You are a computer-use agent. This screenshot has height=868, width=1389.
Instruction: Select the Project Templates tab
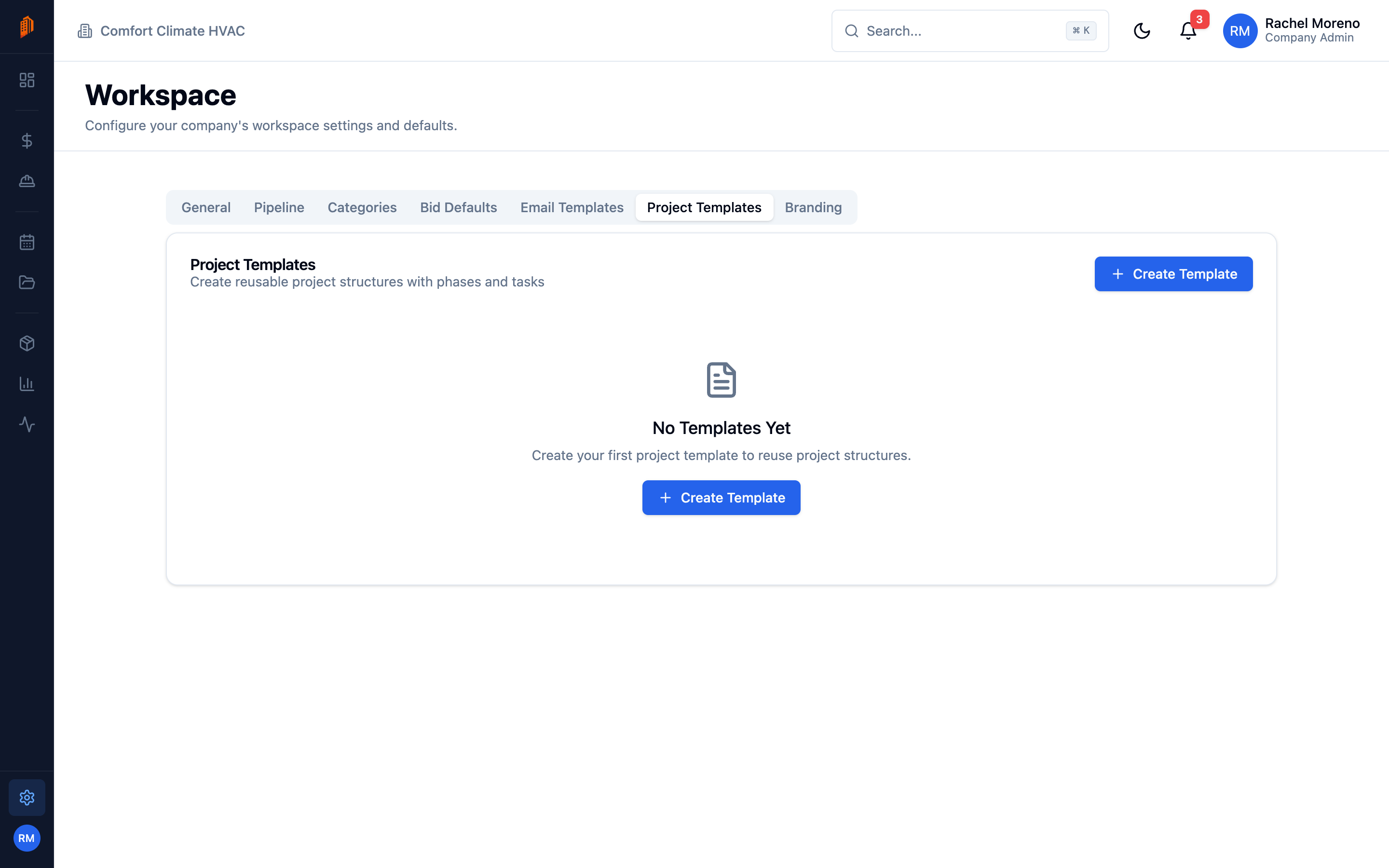pos(704,207)
